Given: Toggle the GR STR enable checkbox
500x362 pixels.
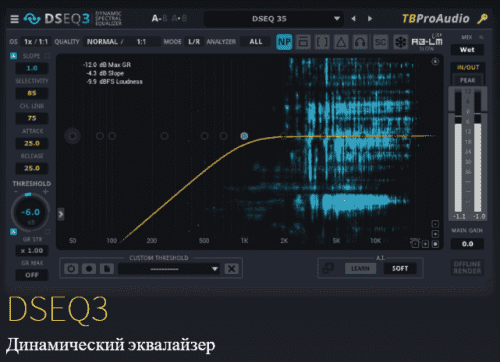Looking at the screenshot, I should (x=13, y=231).
